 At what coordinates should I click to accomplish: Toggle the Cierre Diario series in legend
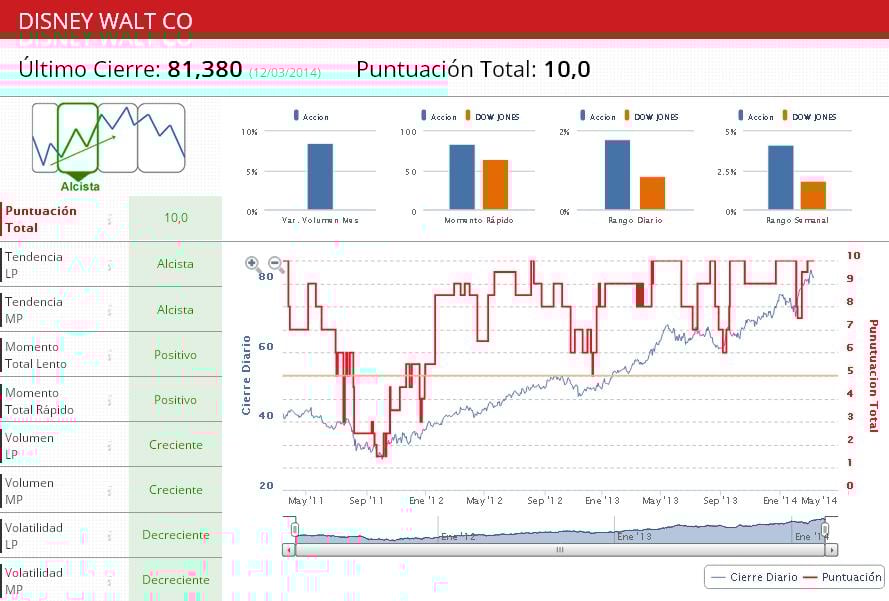click(754, 577)
